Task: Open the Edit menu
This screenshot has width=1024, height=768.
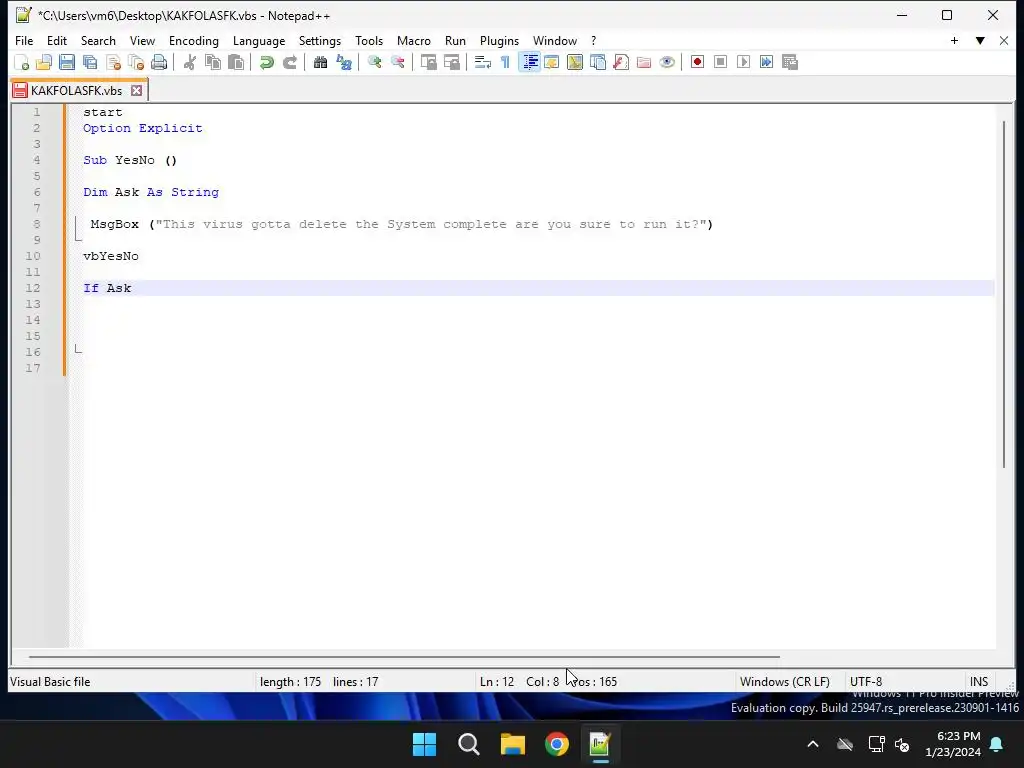Action: (57, 40)
